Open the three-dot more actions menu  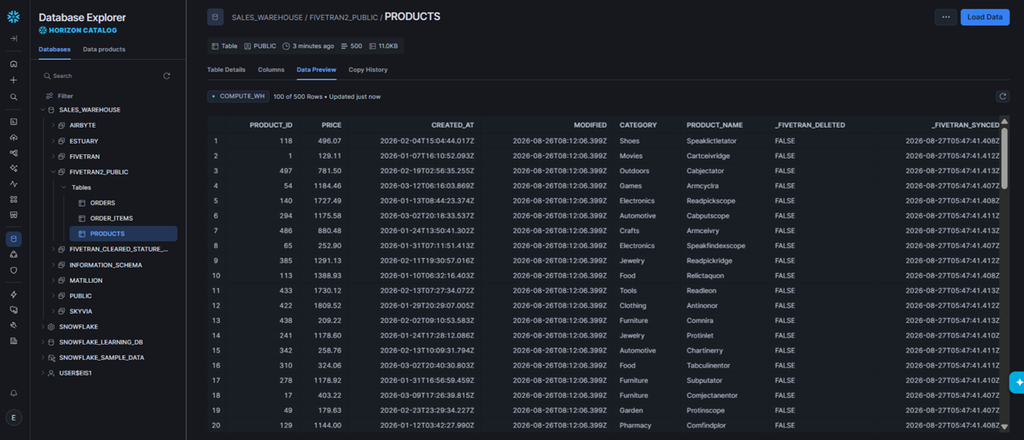click(946, 17)
